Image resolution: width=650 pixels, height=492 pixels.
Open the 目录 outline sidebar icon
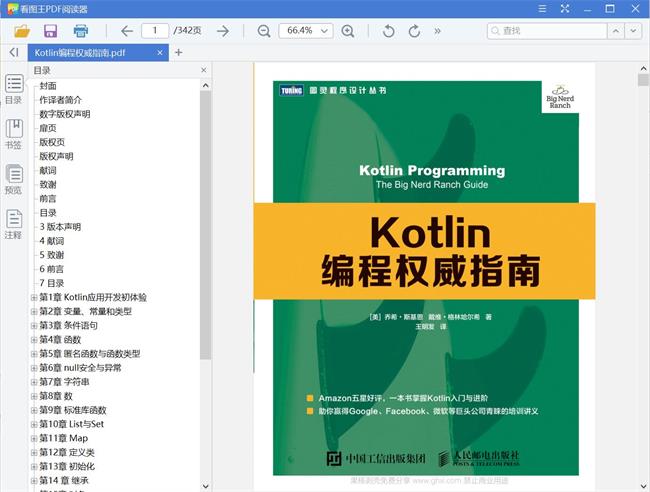point(14,89)
